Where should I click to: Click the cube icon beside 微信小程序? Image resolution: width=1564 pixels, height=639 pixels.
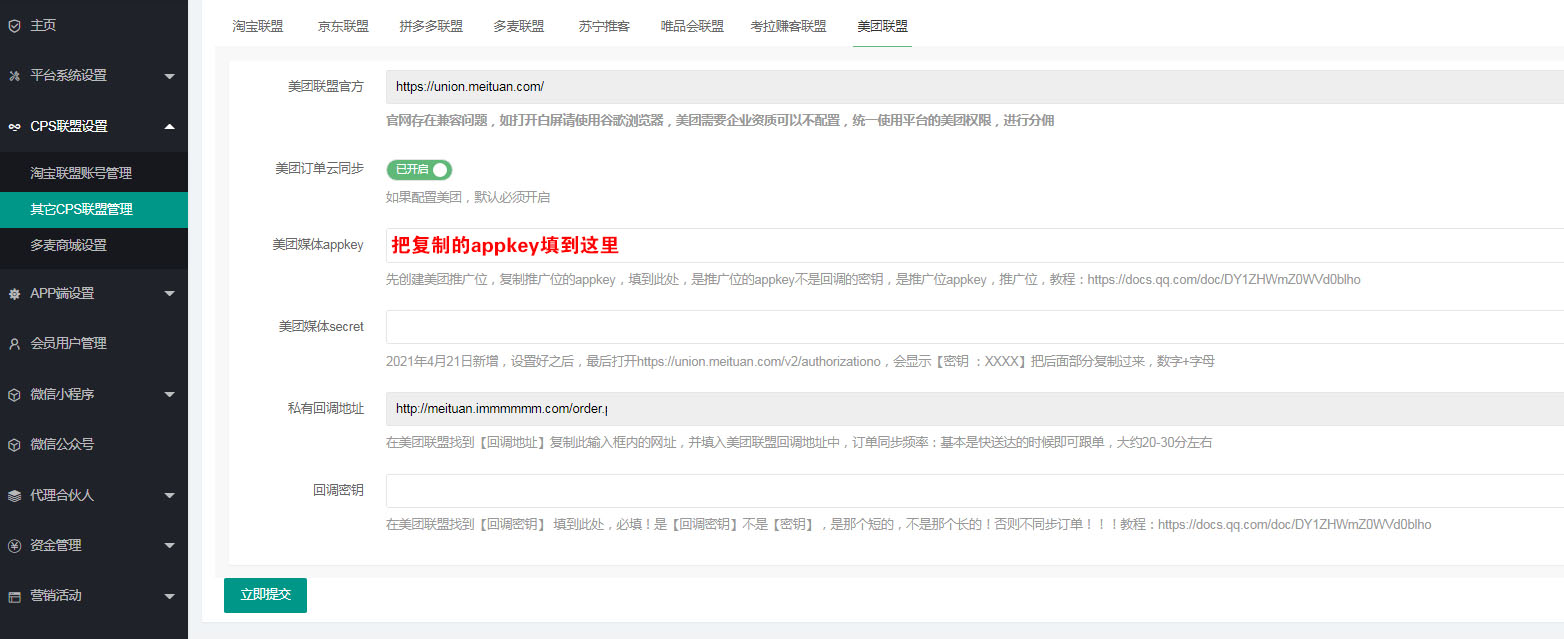[14, 394]
